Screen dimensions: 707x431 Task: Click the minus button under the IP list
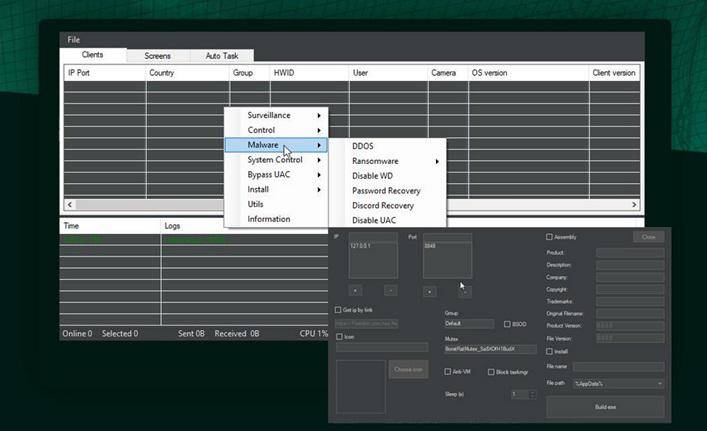390,291
